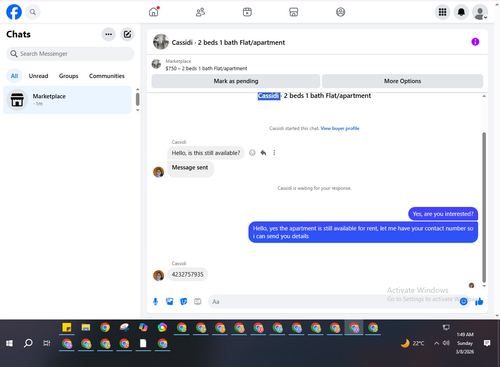Open the Facebook search magnifier icon

tap(33, 12)
